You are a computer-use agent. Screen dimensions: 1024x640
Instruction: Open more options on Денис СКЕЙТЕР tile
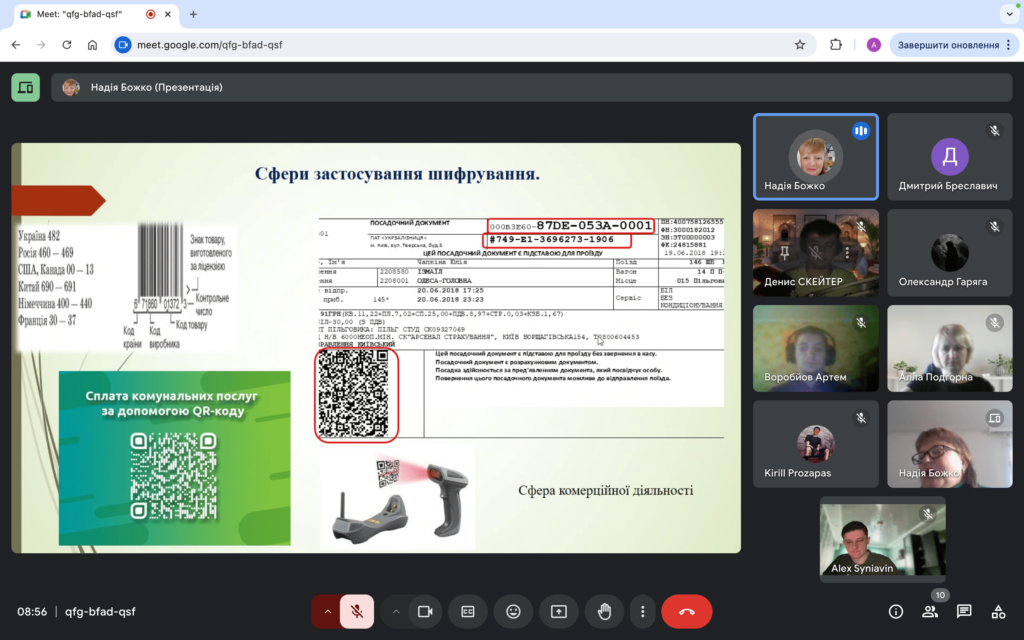point(847,253)
